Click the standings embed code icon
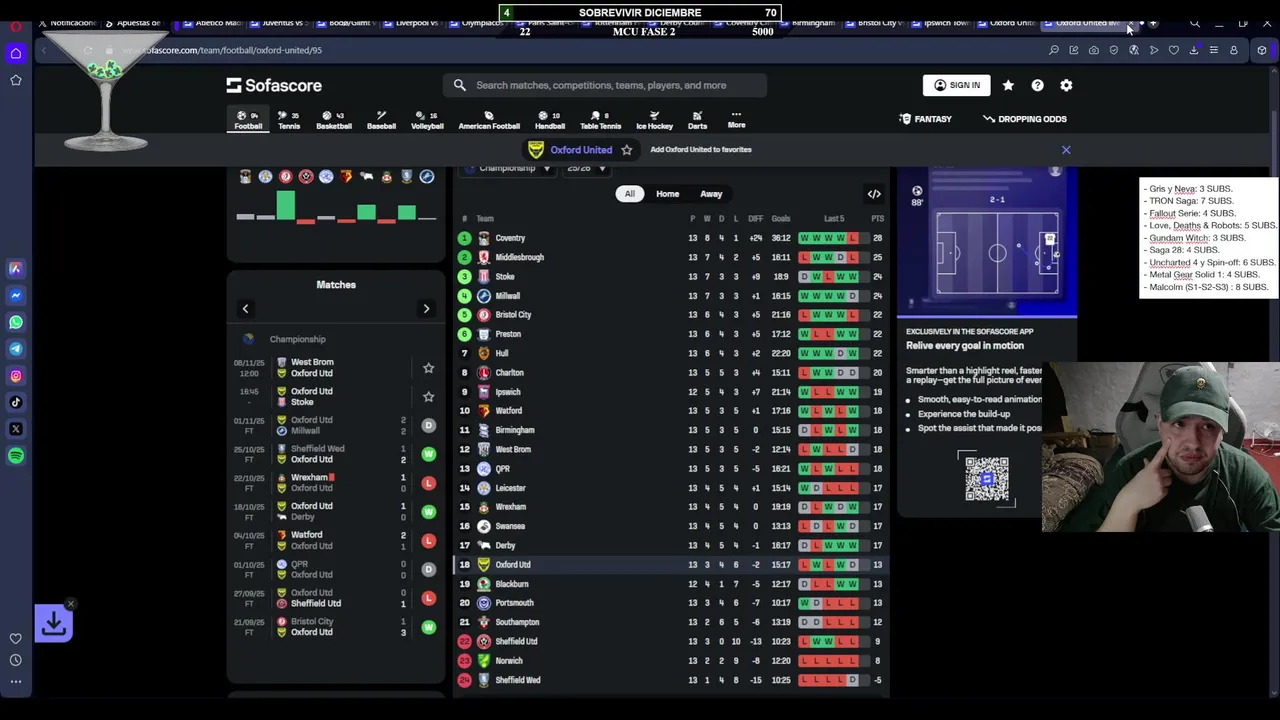1280x720 pixels. coord(874,194)
